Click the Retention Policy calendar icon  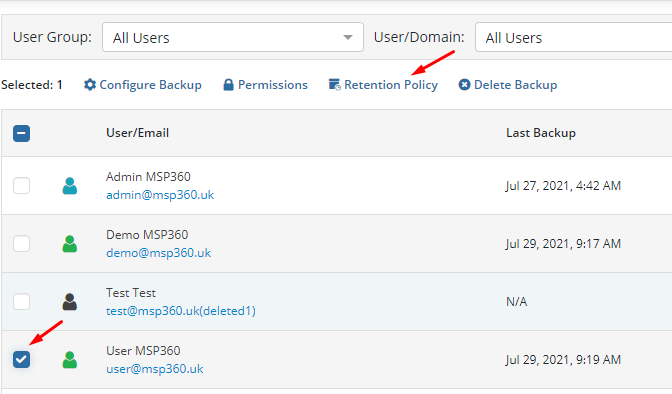click(335, 84)
